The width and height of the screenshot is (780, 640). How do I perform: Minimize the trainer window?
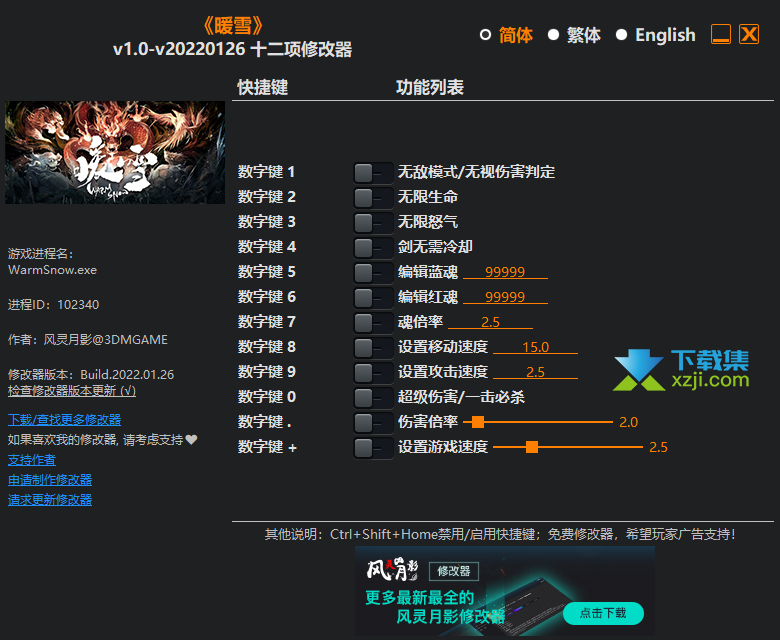(721, 34)
